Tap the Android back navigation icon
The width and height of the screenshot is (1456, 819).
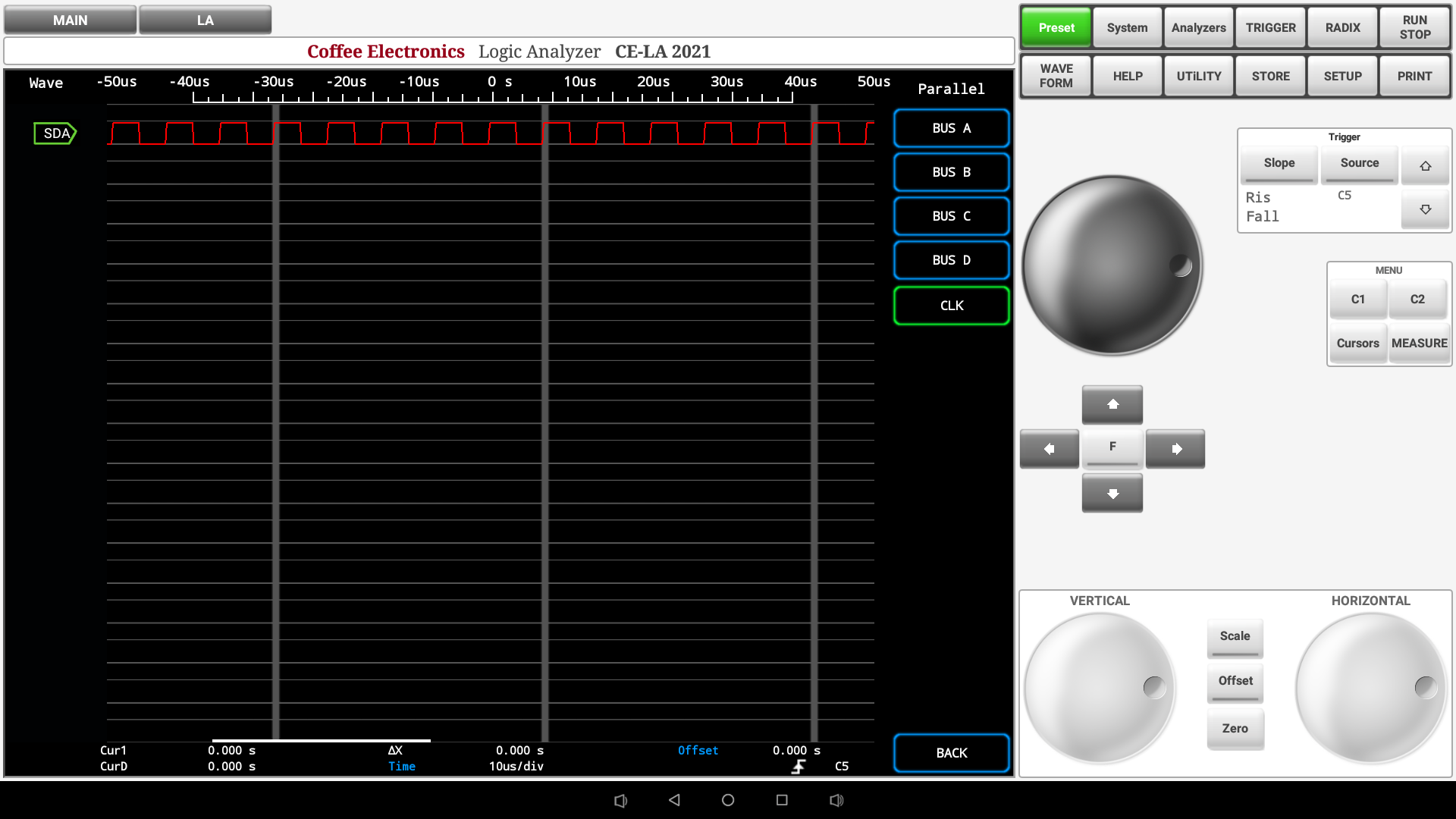[674, 800]
